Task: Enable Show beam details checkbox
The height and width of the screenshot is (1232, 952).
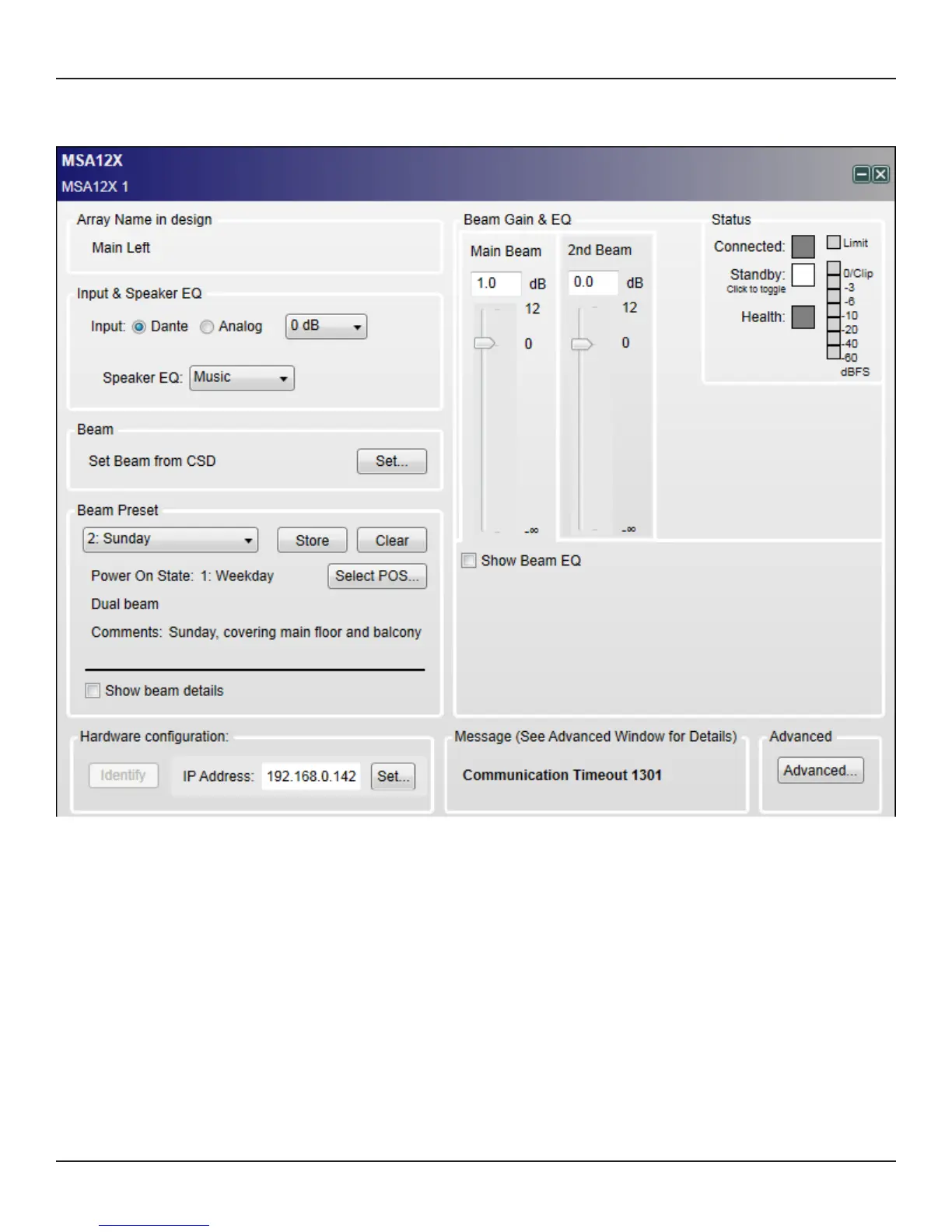Action: click(x=93, y=691)
